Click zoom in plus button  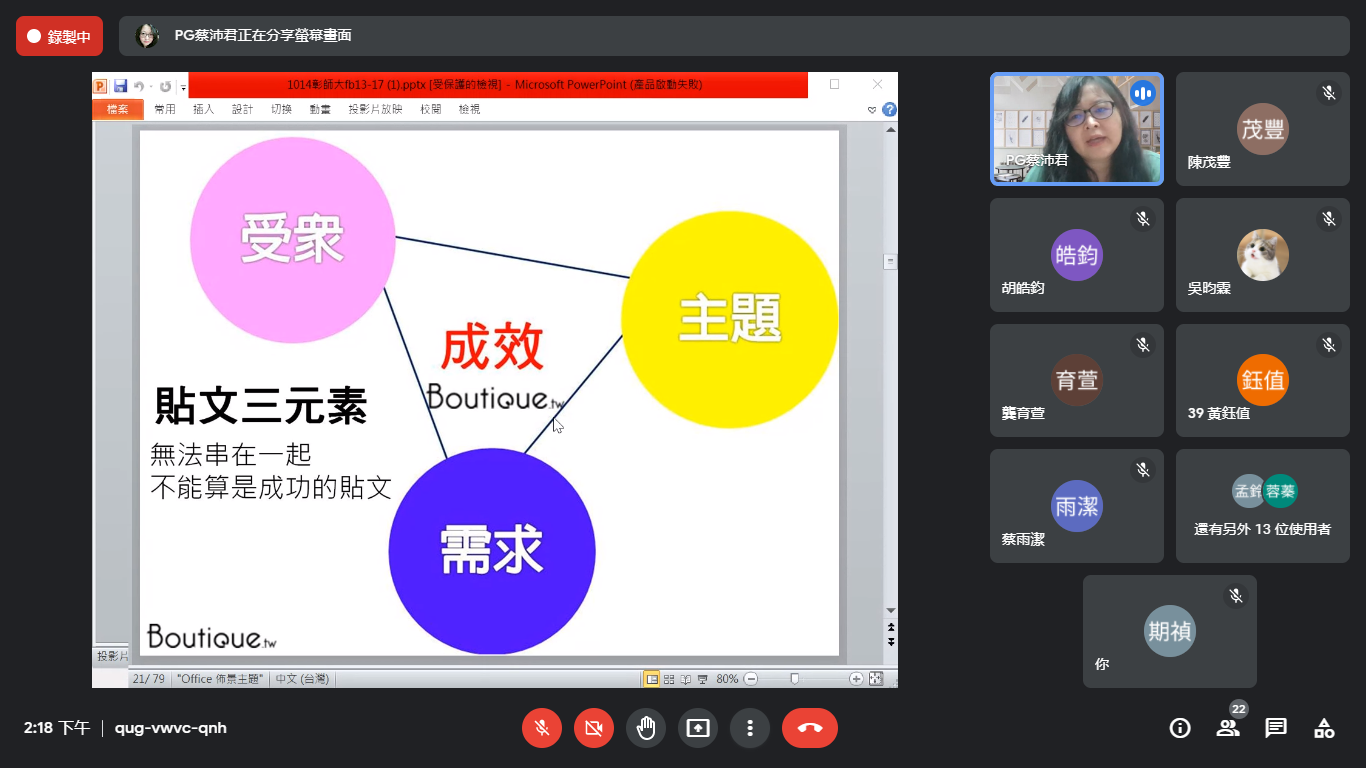856,679
